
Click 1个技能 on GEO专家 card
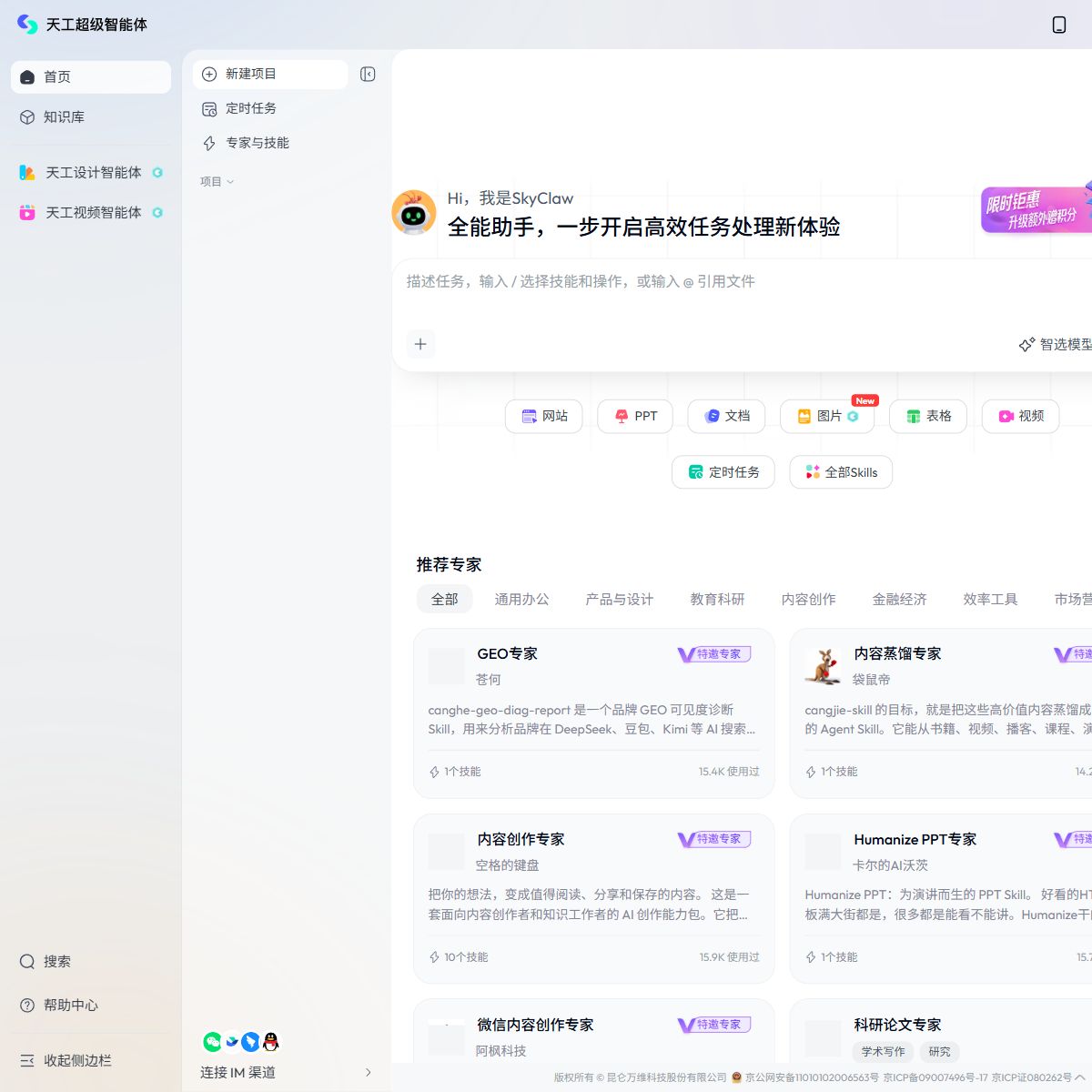click(x=455, y=772)
